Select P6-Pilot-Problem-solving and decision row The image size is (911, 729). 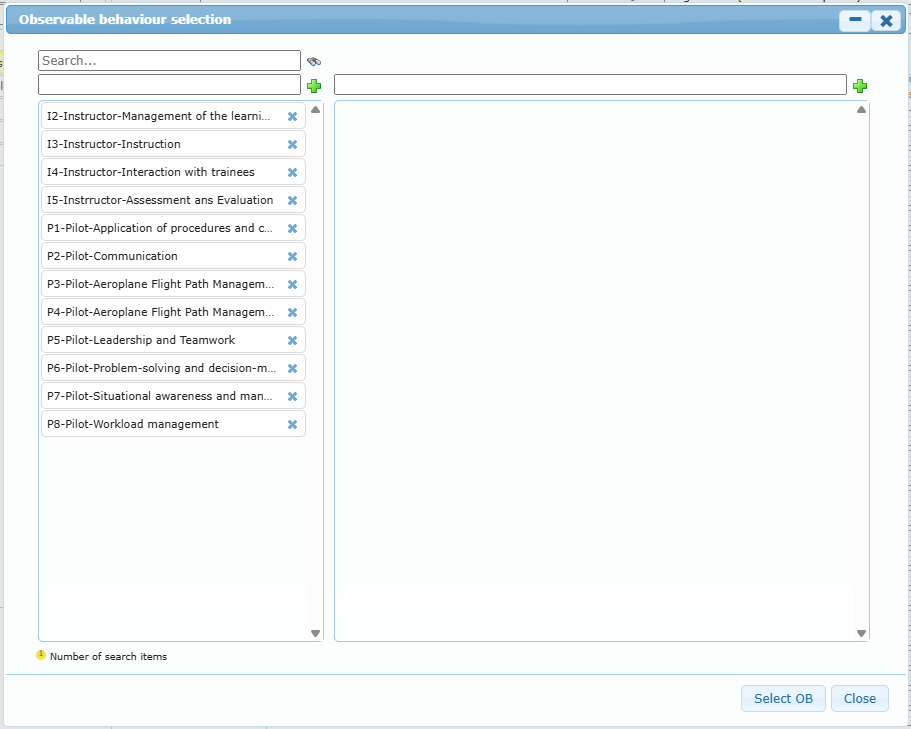coord(173,368)
